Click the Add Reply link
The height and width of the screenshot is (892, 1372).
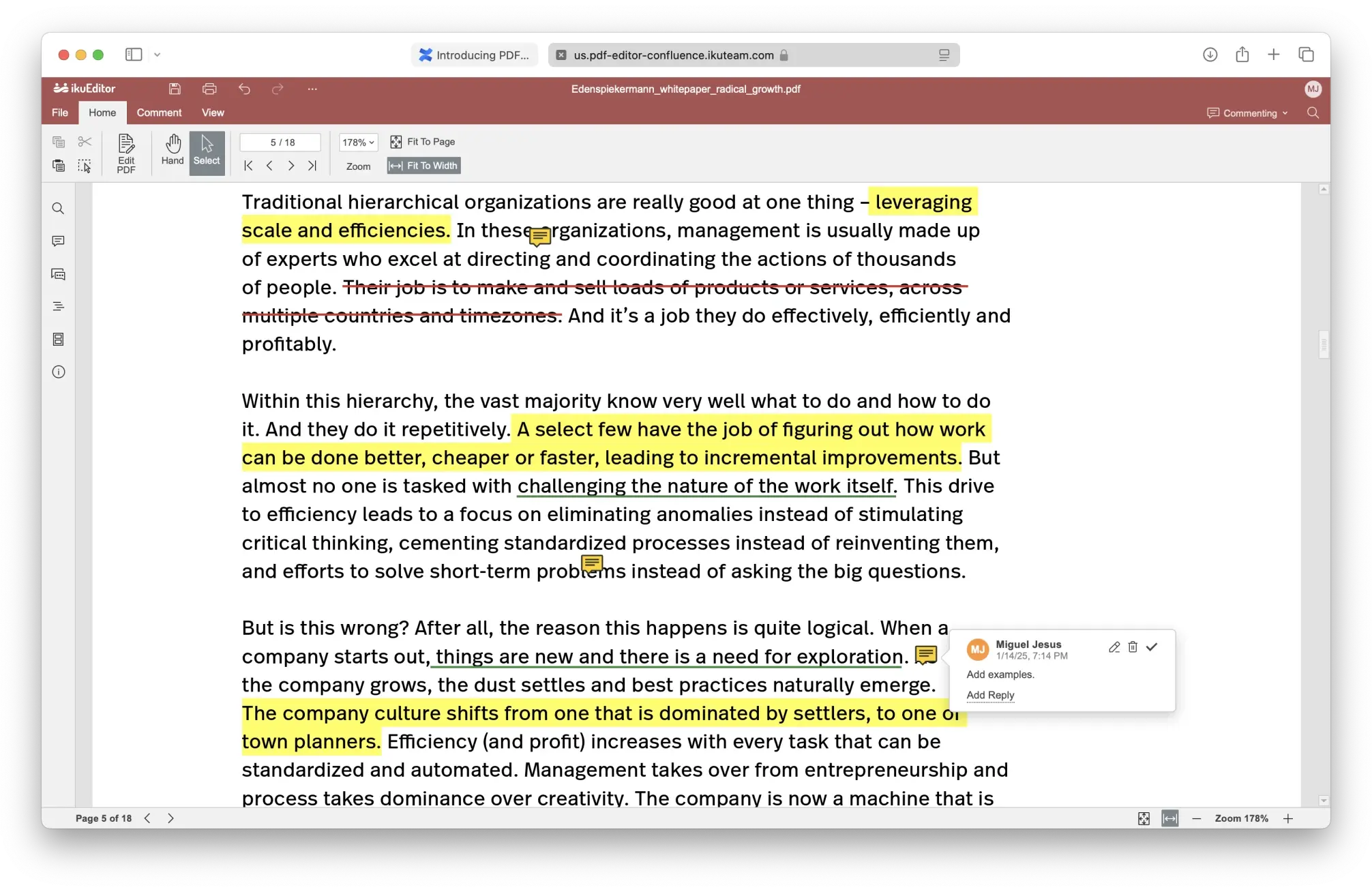pos(990,695)
